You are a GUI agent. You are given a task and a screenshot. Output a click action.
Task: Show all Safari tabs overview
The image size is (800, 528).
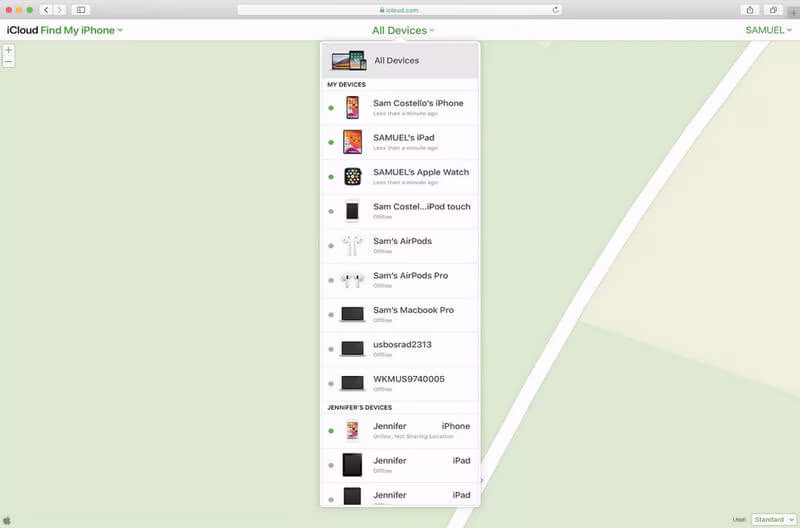pos(773,10)
